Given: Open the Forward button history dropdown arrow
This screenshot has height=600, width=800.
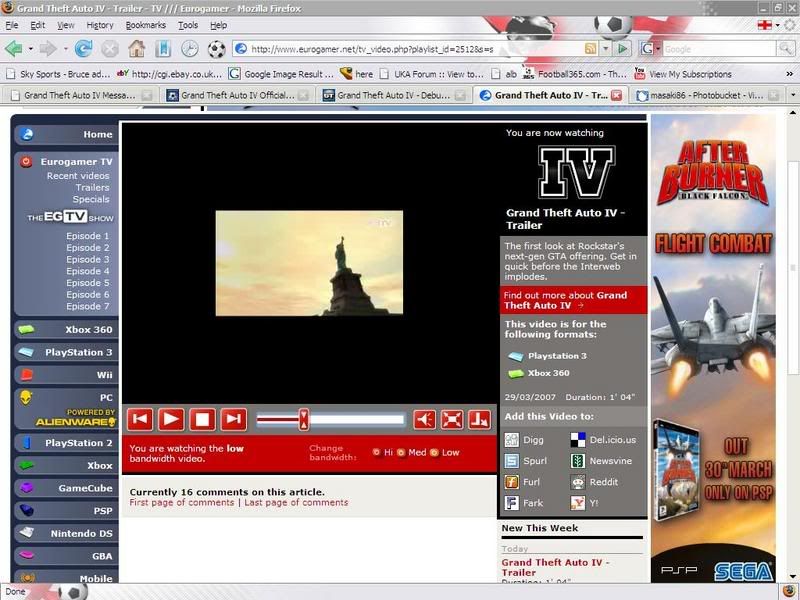Looking at the screenshot, I should (65, 49).
